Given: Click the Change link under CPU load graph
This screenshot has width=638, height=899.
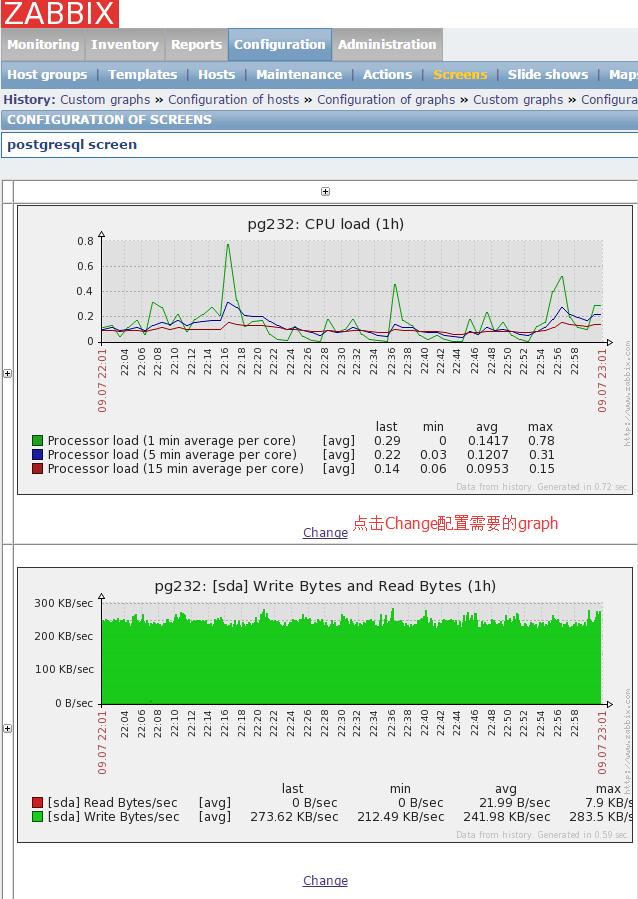Looking at the screenshot, I should click(325, 533).
